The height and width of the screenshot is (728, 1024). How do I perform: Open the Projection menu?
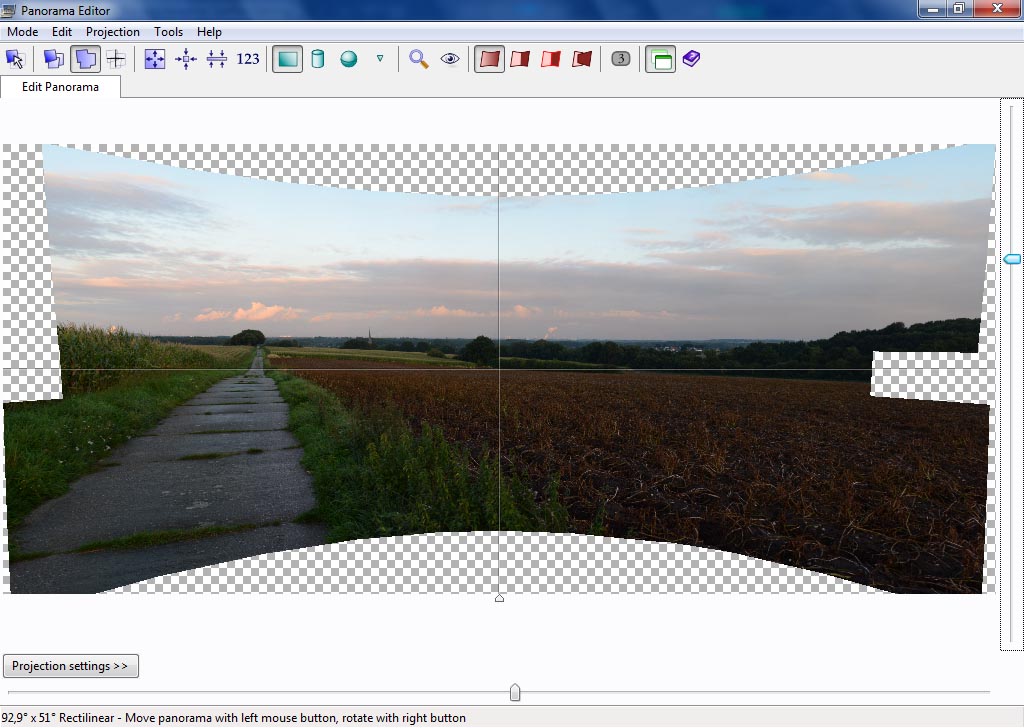coord(113,32)
